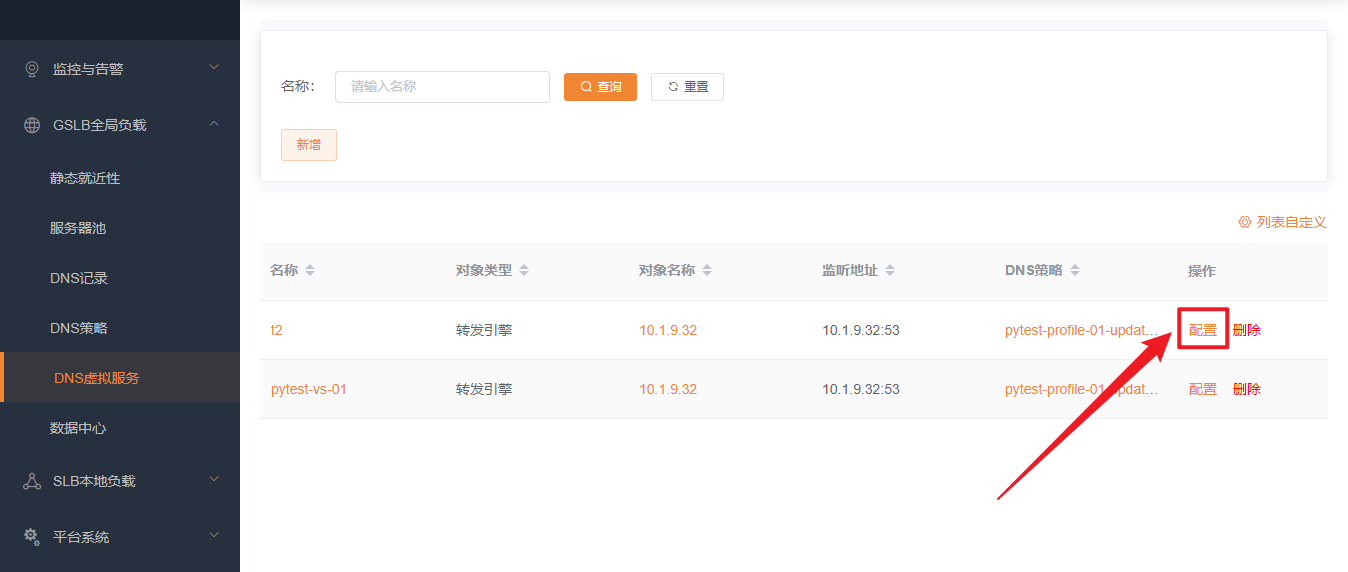
Task: Open the DNS策略 menu item
Action: coord(79,328)
